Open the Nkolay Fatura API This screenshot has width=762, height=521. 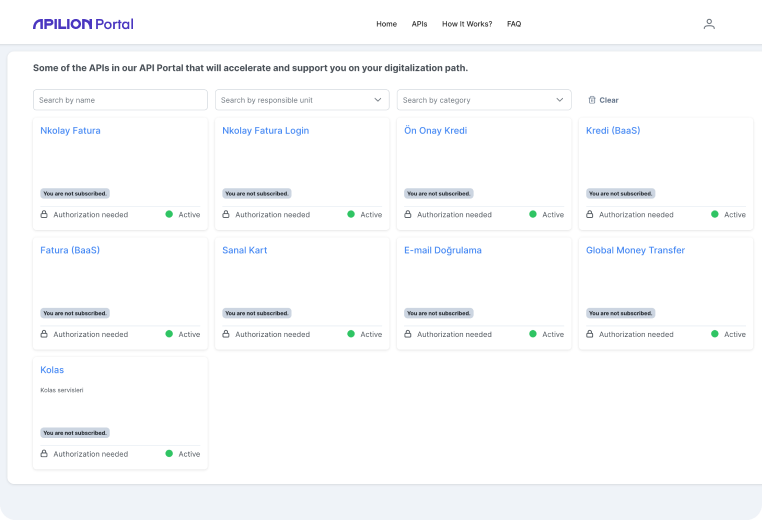point(70,130)
